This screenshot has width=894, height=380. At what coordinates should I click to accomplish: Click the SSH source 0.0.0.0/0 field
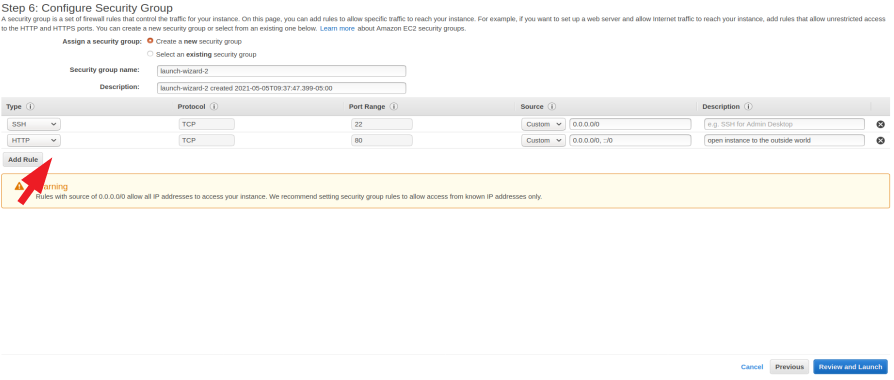630,124
